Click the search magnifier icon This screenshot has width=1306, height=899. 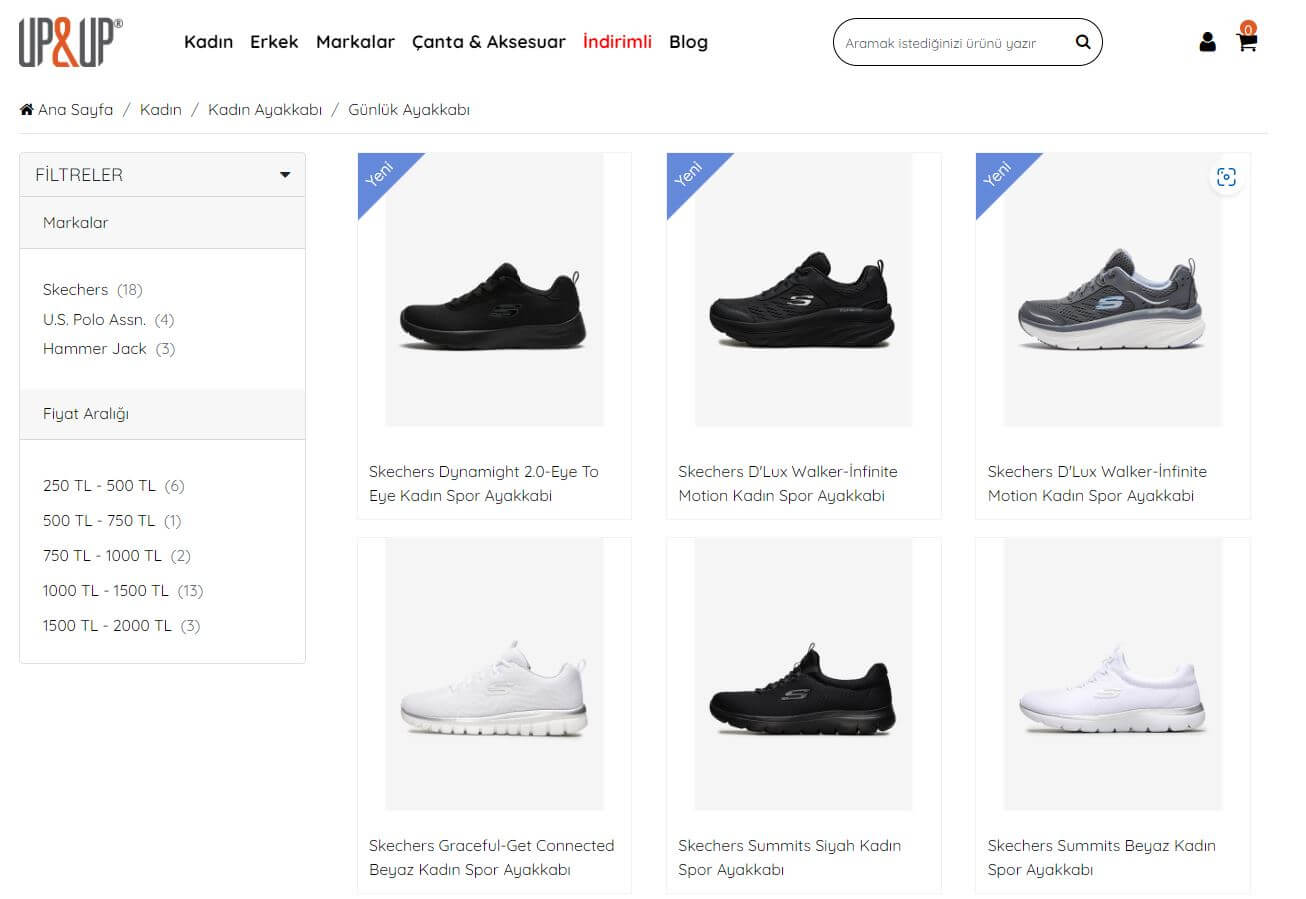pos(1082,42)
